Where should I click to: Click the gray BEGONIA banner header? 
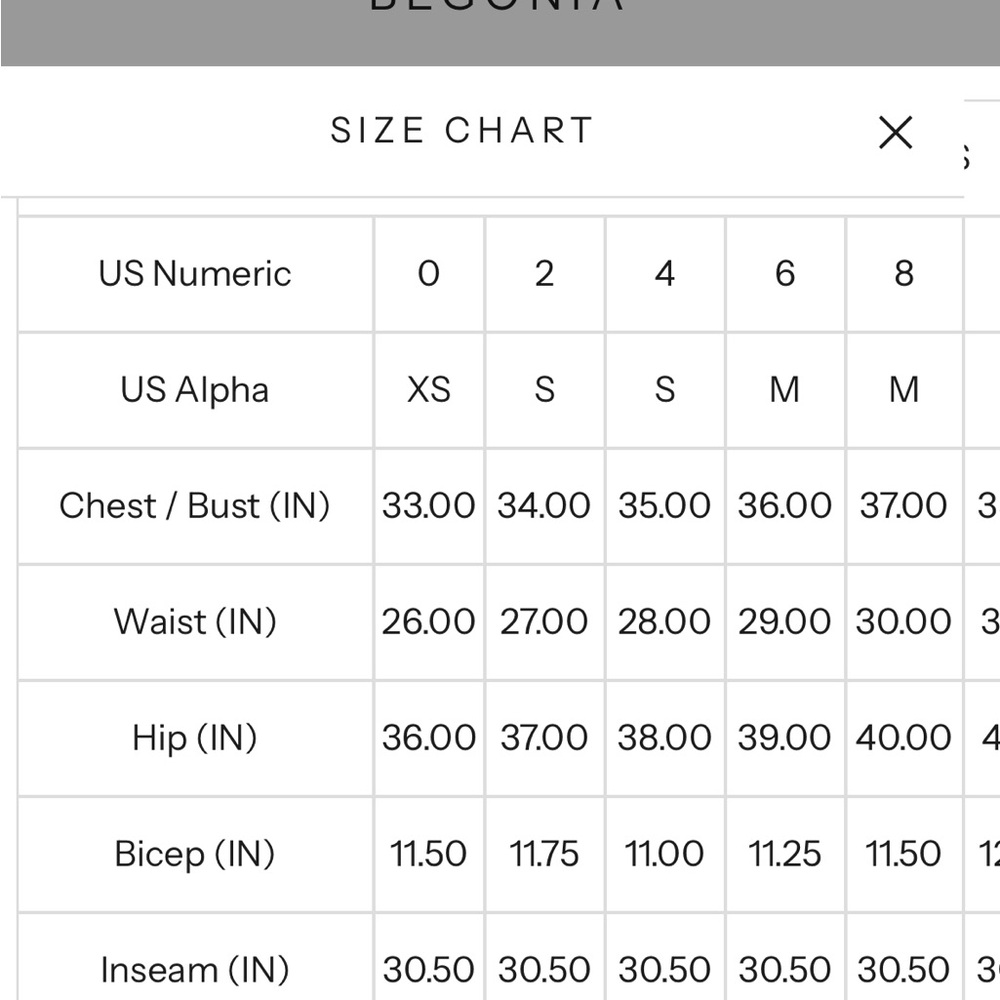click(500, 33)
